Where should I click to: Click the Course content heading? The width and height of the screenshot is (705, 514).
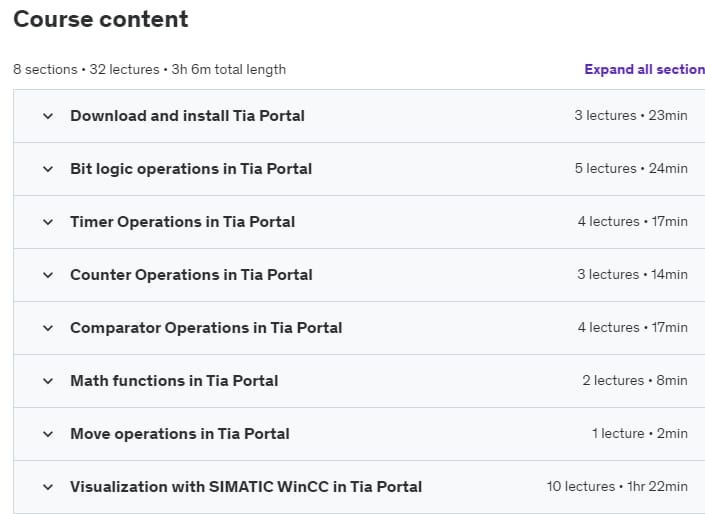[100, 19]
